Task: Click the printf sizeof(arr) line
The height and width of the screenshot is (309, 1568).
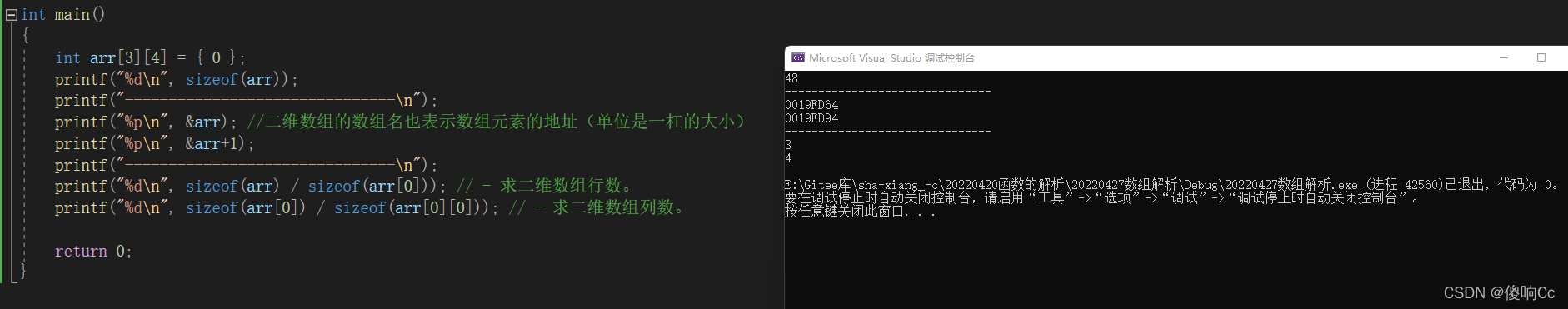Action: click(x=176, y=79)
